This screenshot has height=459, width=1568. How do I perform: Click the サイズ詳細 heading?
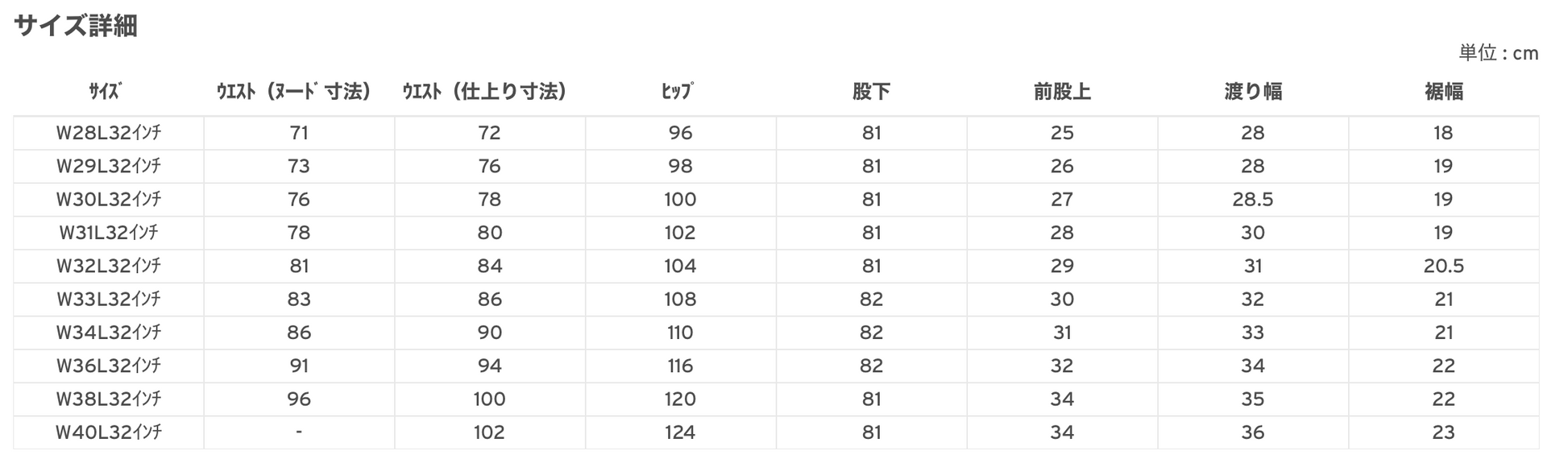pos(76,26)
